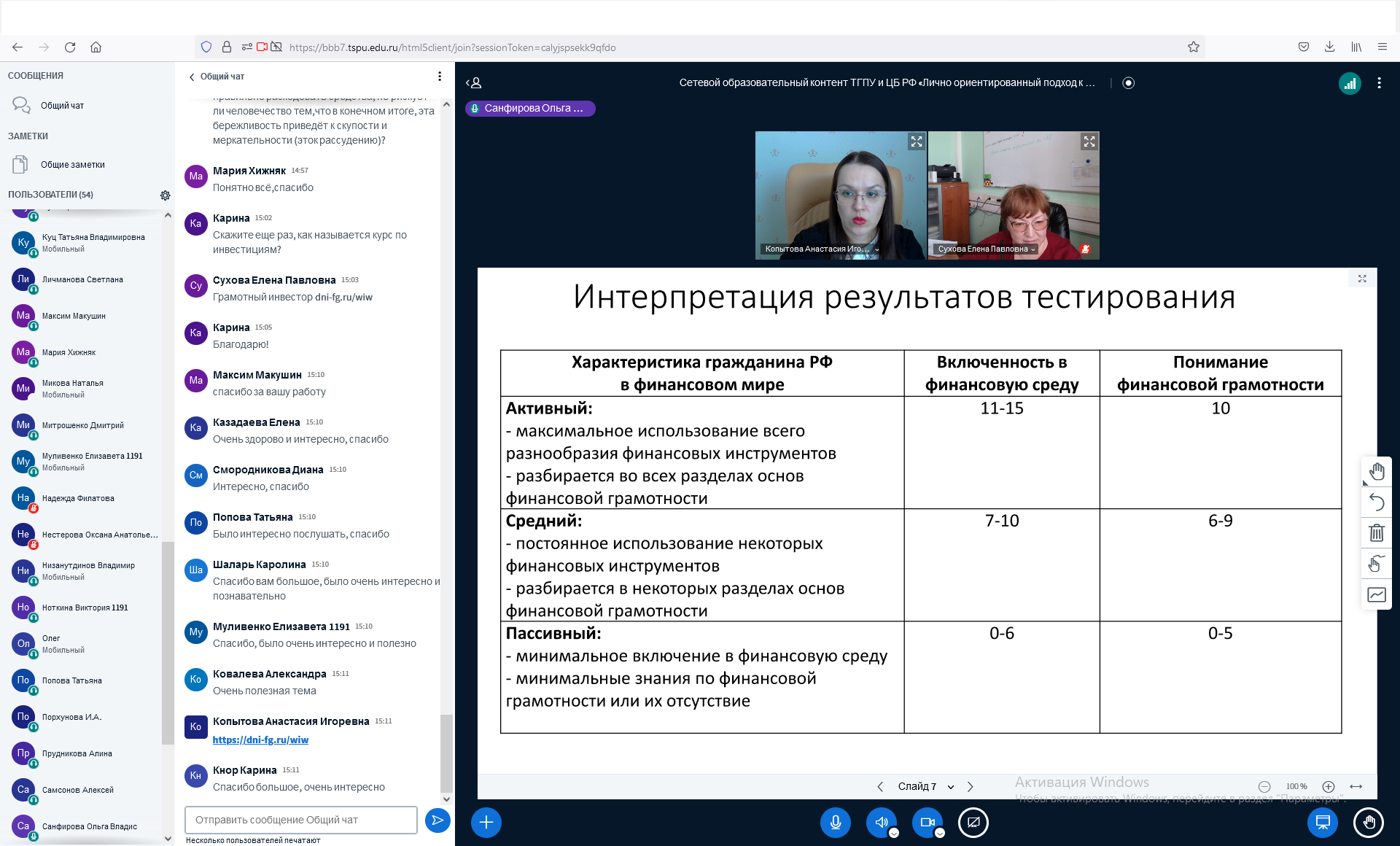Click the tracking protection shield icon

click(206, 47)
